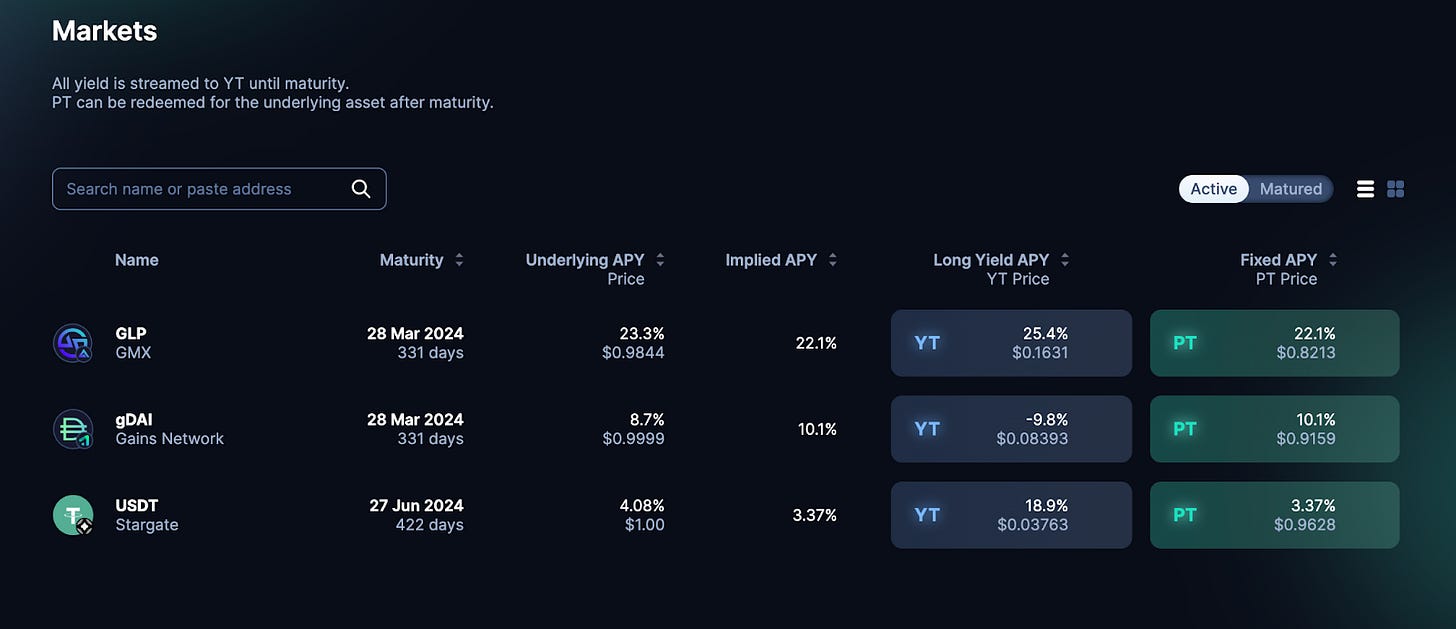Open the GLP PT 22.1% card

pos(1274,343)
